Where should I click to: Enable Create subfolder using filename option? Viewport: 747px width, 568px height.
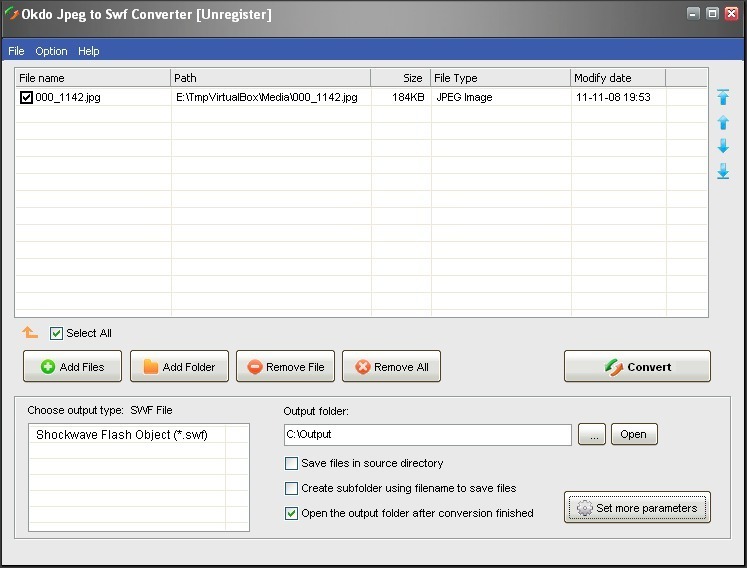291,488
